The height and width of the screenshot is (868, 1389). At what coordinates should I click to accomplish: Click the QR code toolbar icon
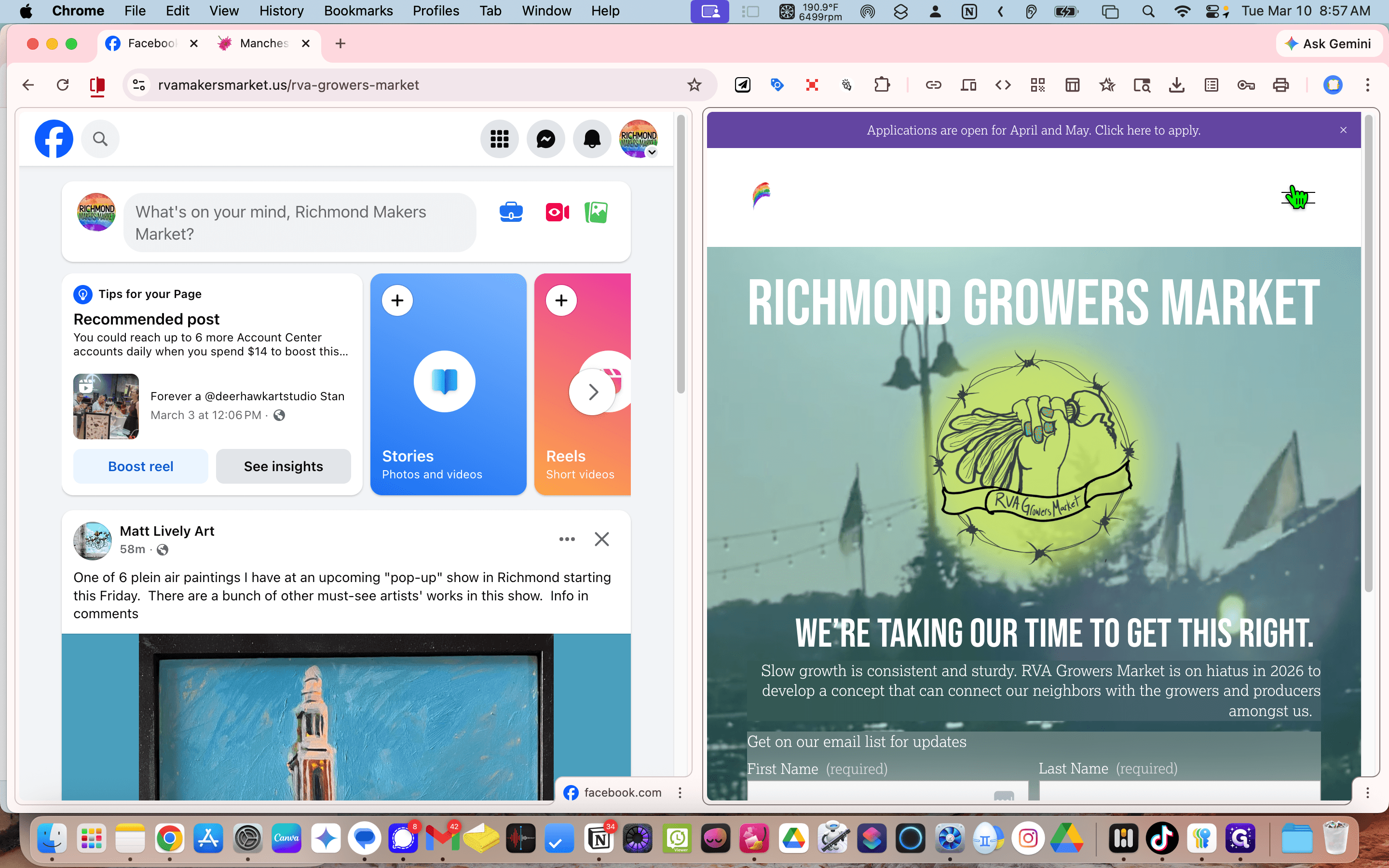coord(1038,85)
